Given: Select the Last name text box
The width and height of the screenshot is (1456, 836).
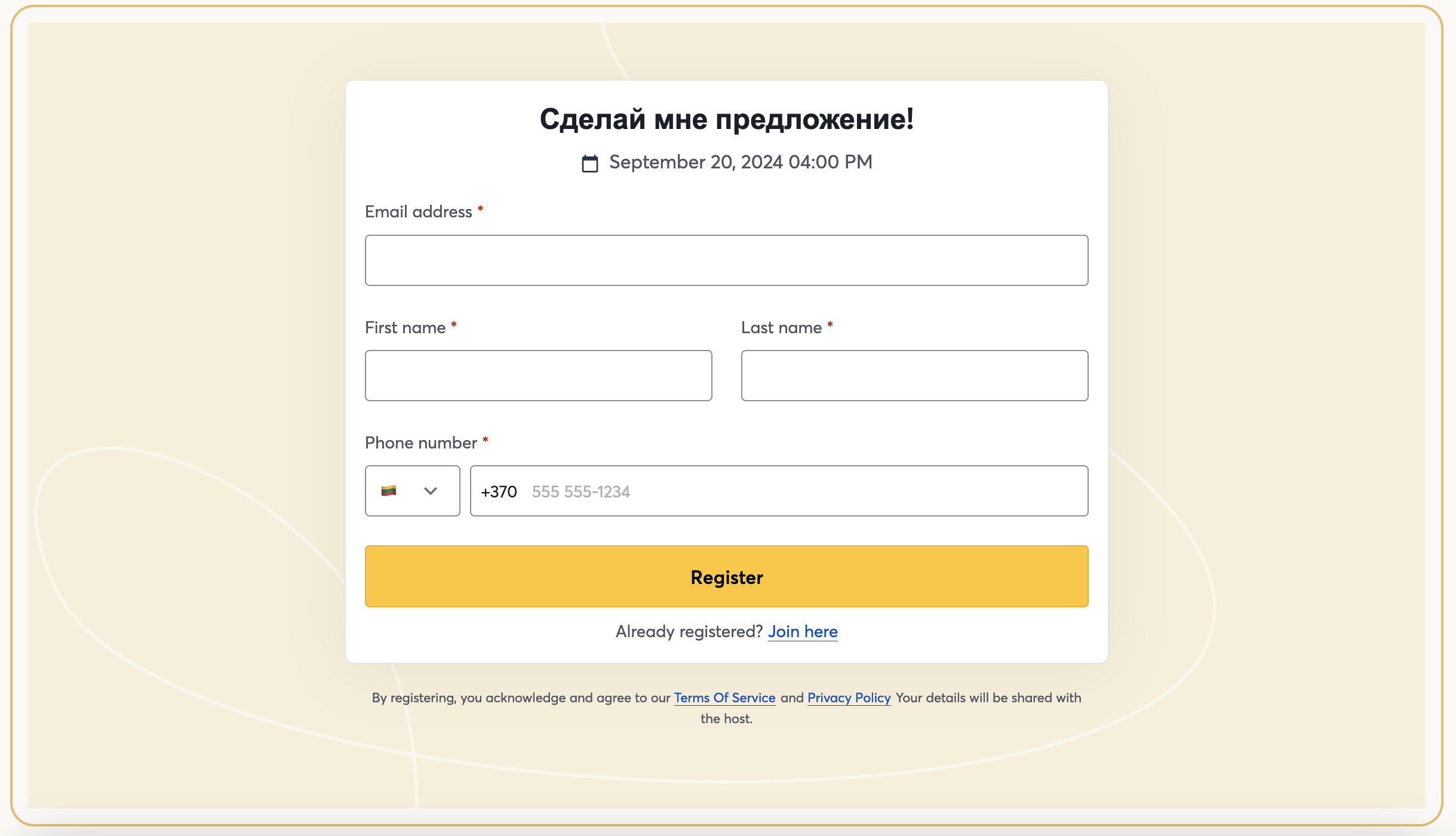Looking at the screenshot, I should 914,376.
